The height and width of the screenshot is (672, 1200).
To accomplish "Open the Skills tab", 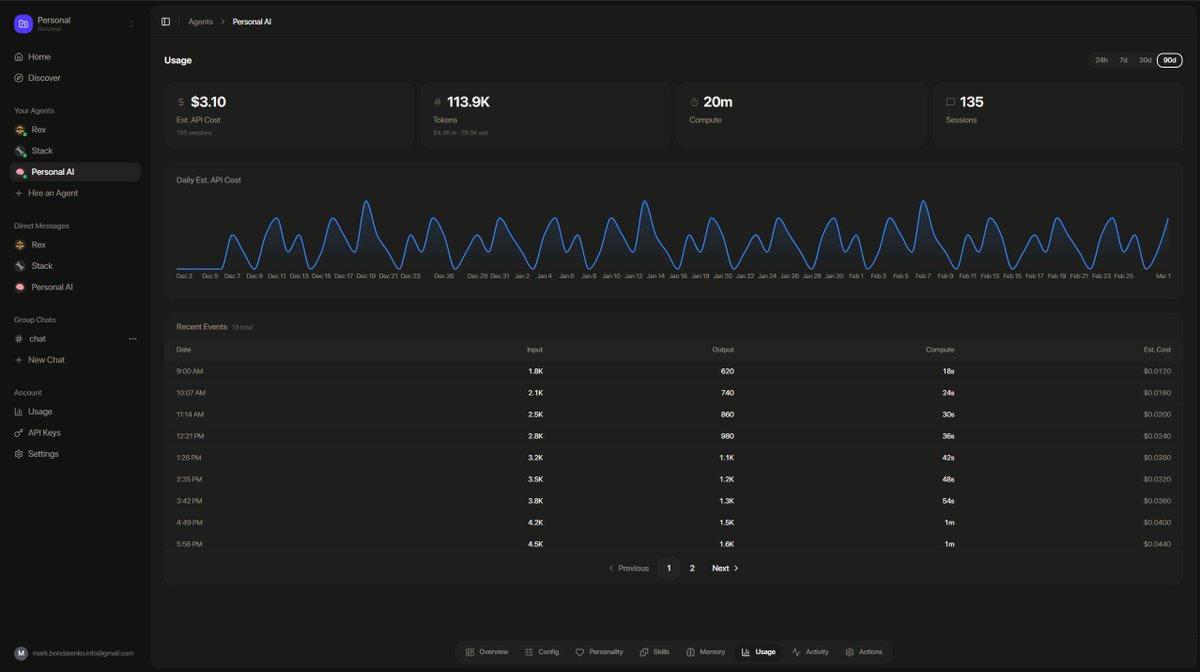I will pos(655,652).
